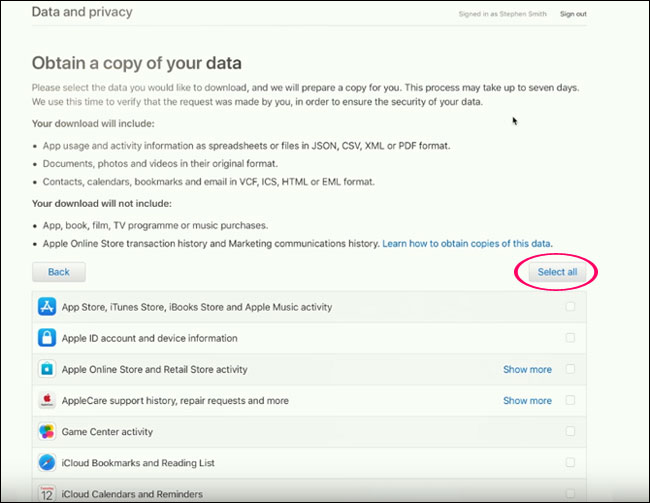This screenshot has width=650, height=503.
Task: Click the iCloud Calendars icon
Action: pyautogui.click(x=46, y=493)
